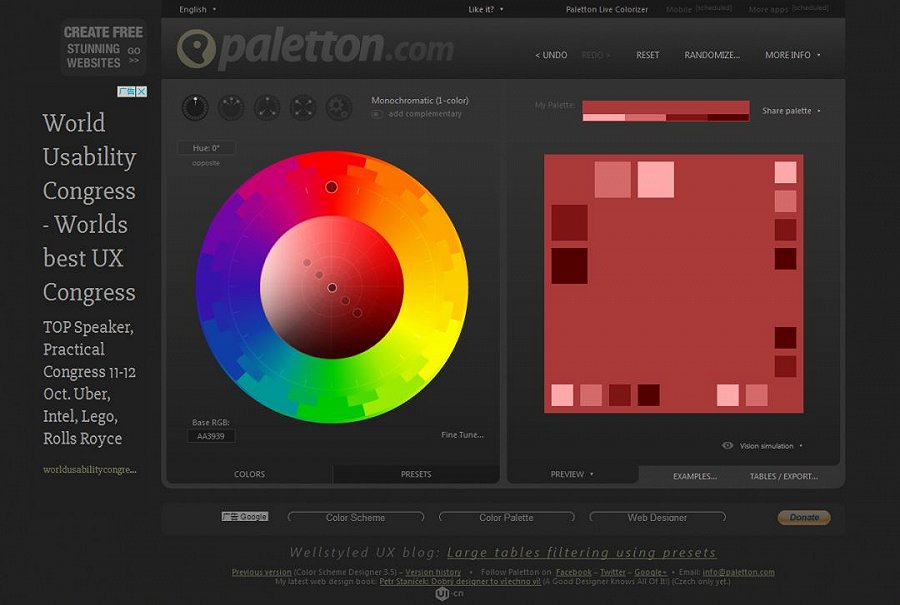Select the free-style gear scheme icon

(339, 107)
